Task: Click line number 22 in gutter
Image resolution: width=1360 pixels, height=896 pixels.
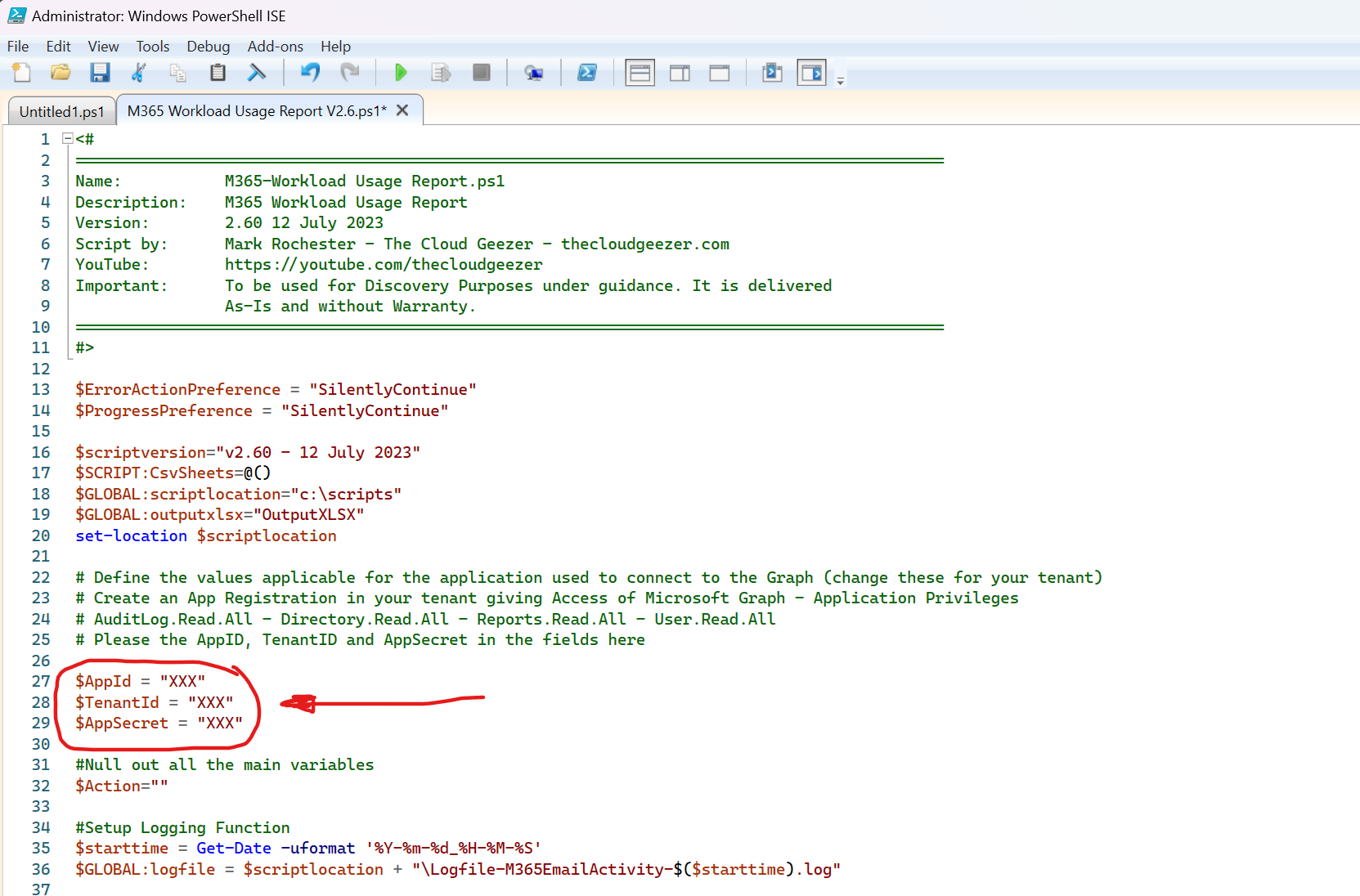Action: click(41, 577)
